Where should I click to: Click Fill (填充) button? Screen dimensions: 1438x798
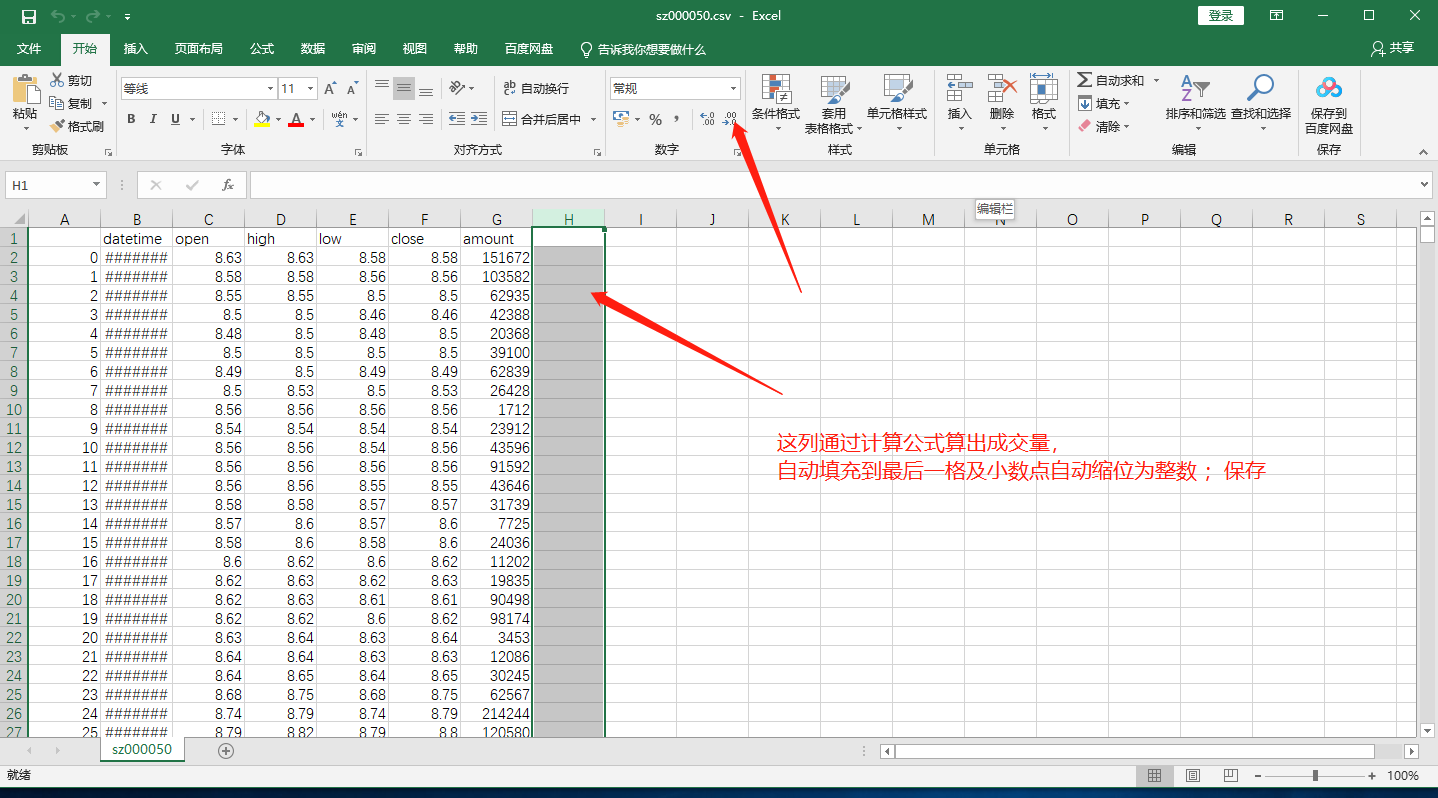point(1103,103)
